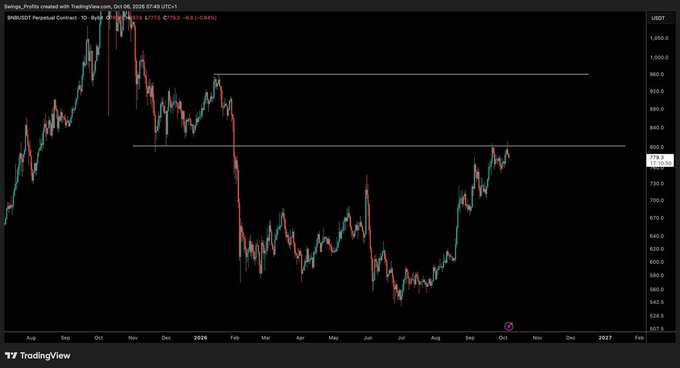Viewport: 680px width, 368px height.
Task: Click the 524.5 price axis label
Action: (x=657, y=316)
